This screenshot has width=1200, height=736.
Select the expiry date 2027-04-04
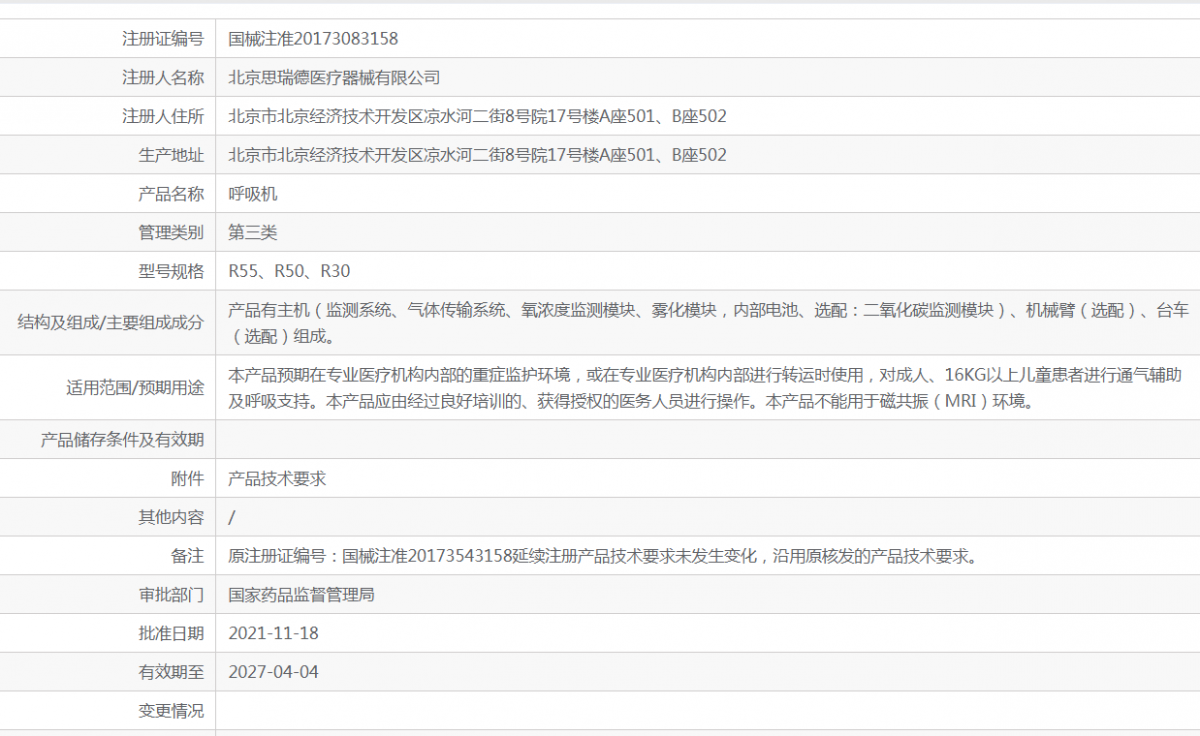click(x=274, y=672)
